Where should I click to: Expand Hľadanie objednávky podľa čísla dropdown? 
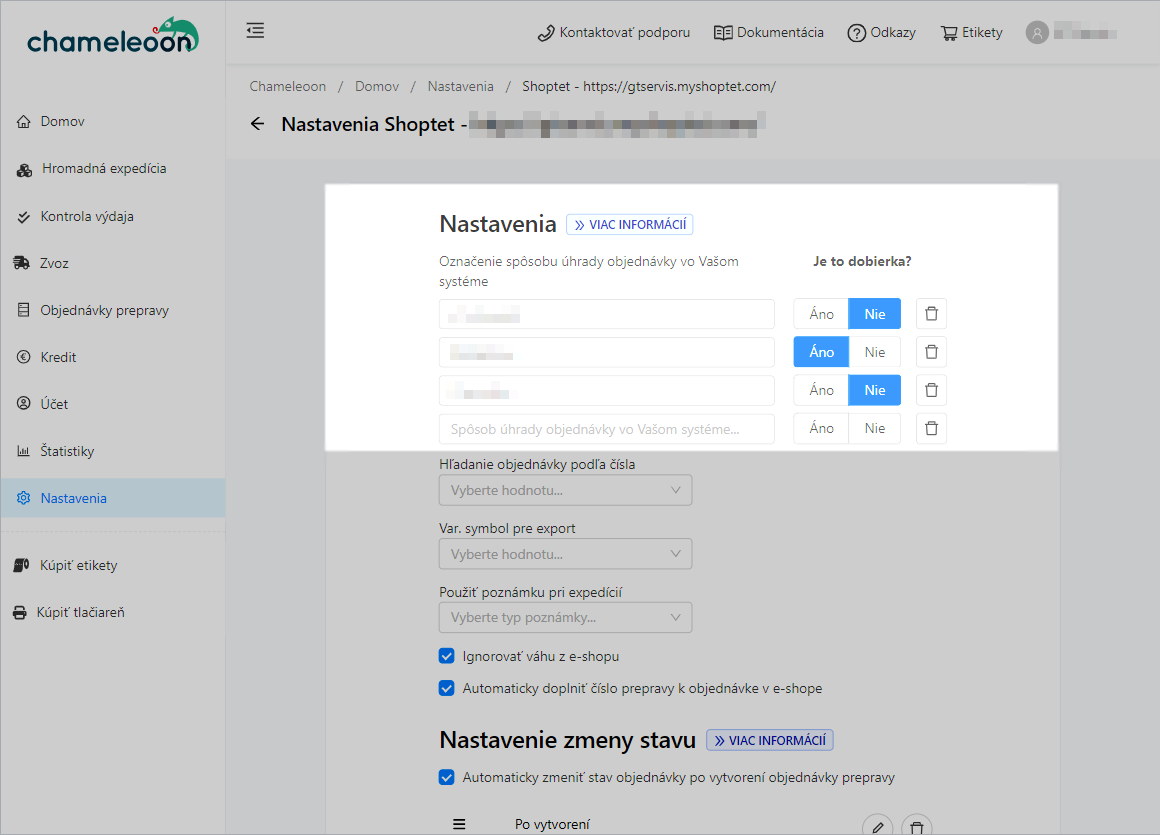click(565, 490)
